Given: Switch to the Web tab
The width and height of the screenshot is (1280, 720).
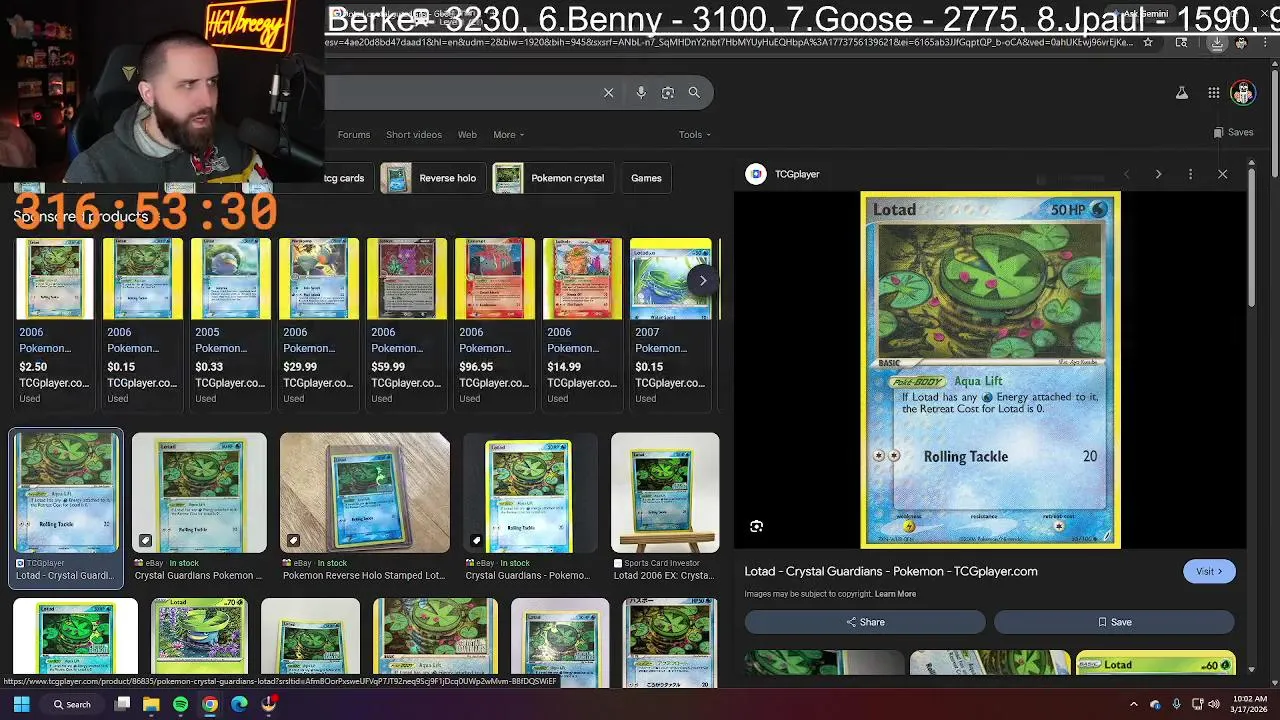Looking at the screenshot, I should point(467,135).
